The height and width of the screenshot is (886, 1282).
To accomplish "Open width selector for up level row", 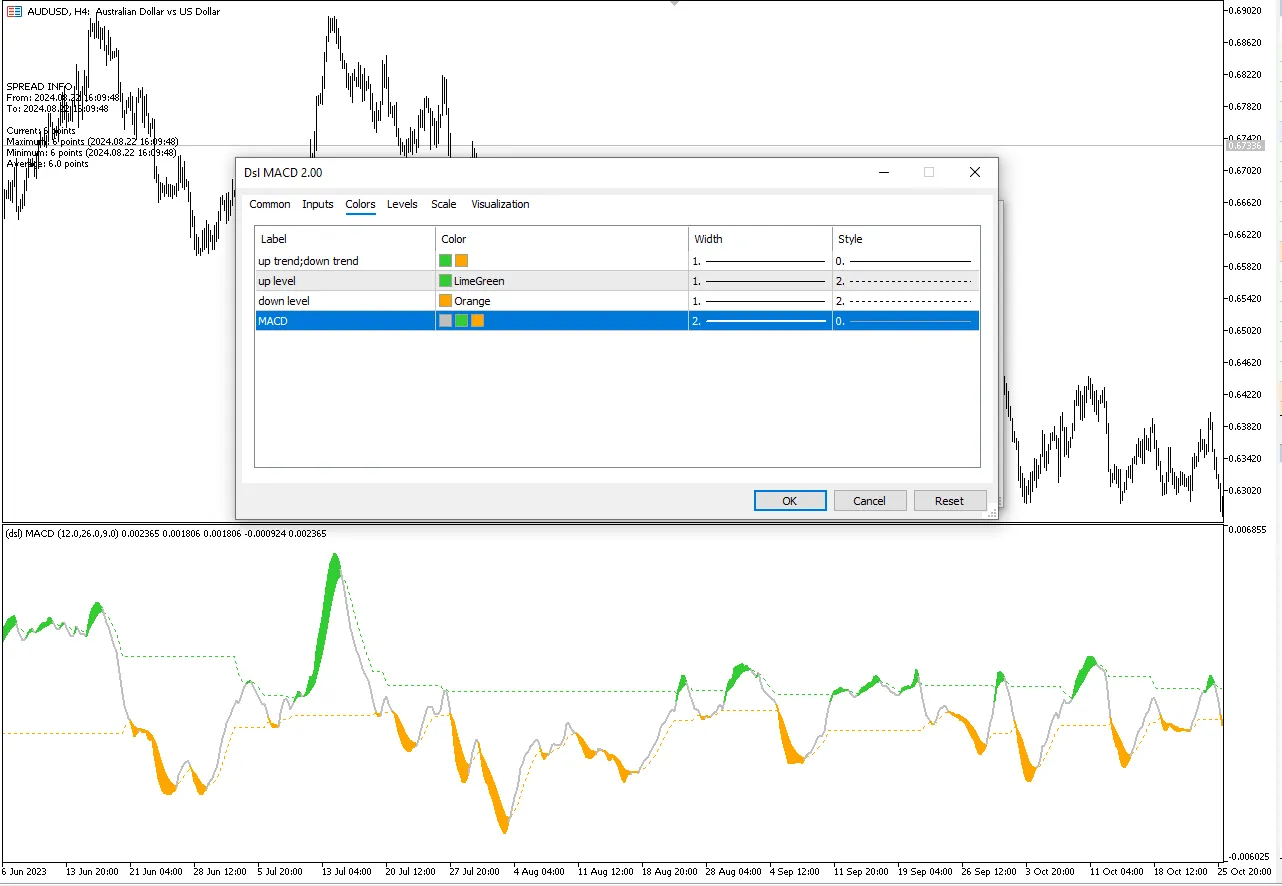I will [x=760, y=281].
